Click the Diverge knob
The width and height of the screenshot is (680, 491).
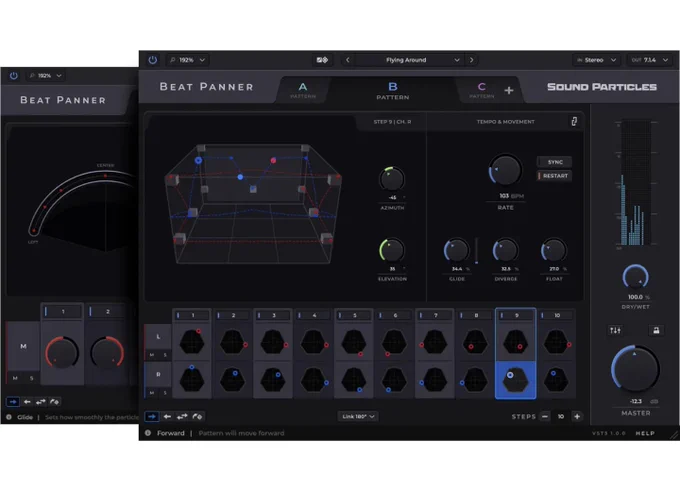click(x=505, y=250)
